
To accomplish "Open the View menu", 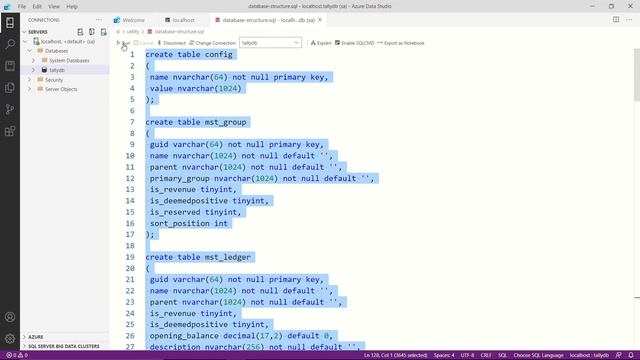I will pos(53,7).
